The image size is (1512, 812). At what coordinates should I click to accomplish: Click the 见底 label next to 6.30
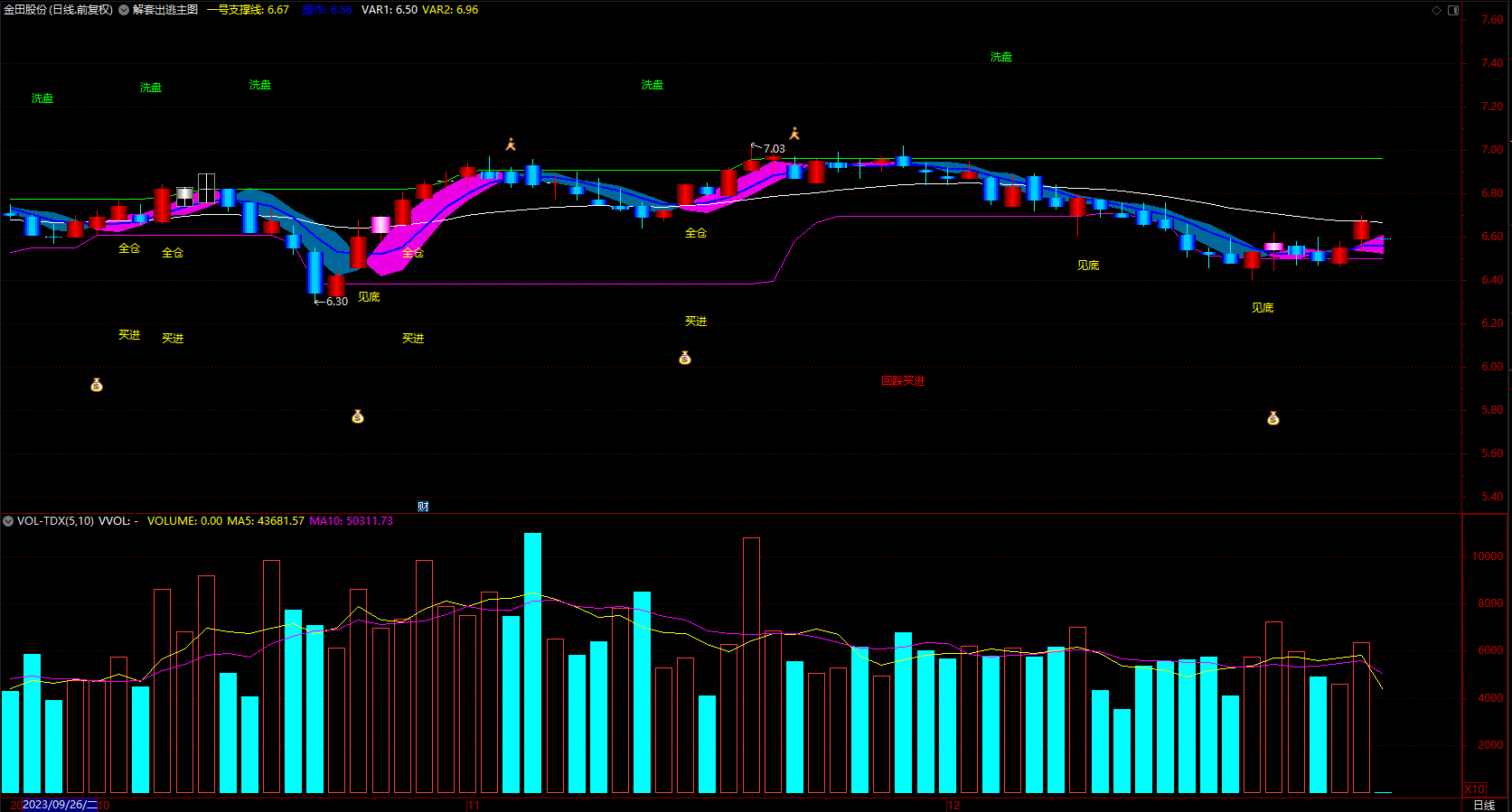point(369,297)
